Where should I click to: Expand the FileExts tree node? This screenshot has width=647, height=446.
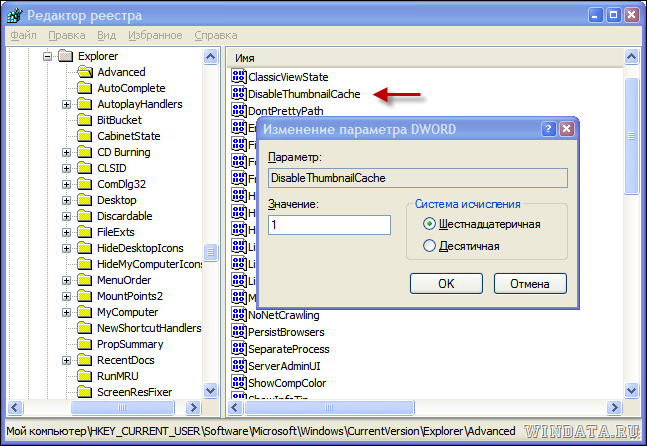coord(67,232)
